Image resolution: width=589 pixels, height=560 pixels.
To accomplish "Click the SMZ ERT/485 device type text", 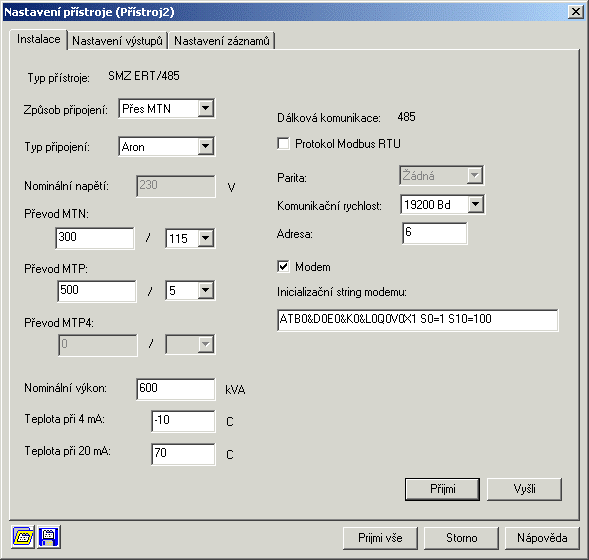I will (144, 76).
